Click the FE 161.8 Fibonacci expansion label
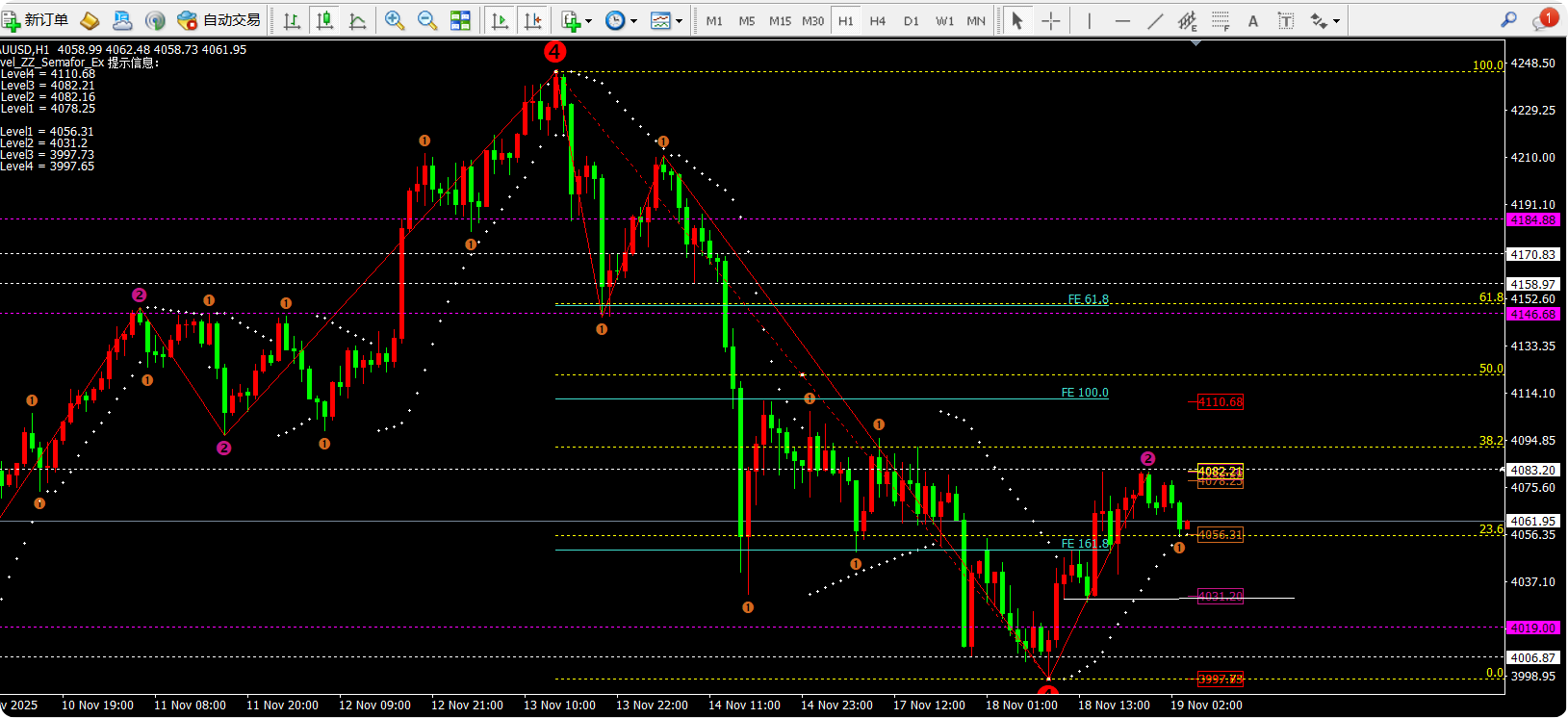Image resolution: width=1568 pixels, height=718 pixels. click(1086, 544)
